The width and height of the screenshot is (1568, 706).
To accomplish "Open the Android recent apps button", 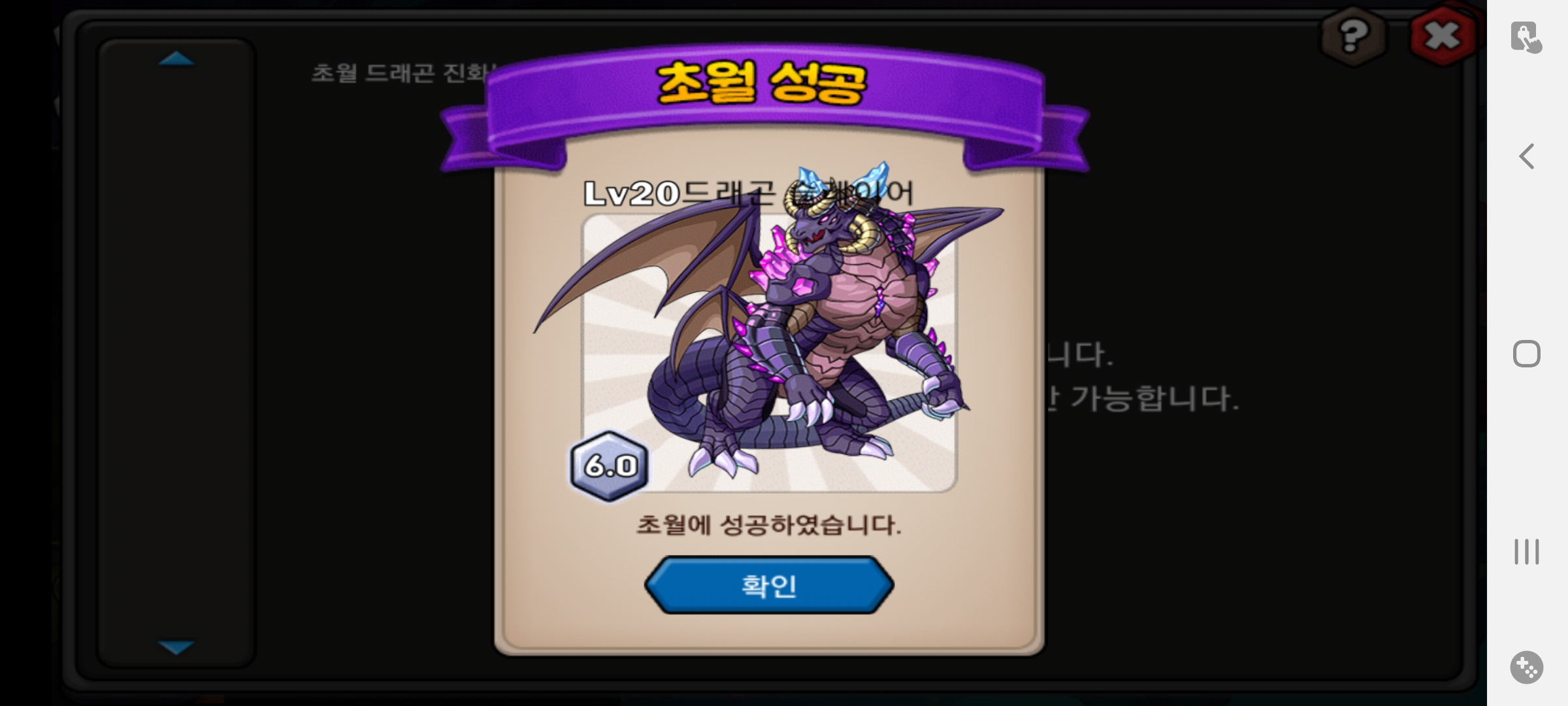I will pyautogui.click(x=1527, y=552).
